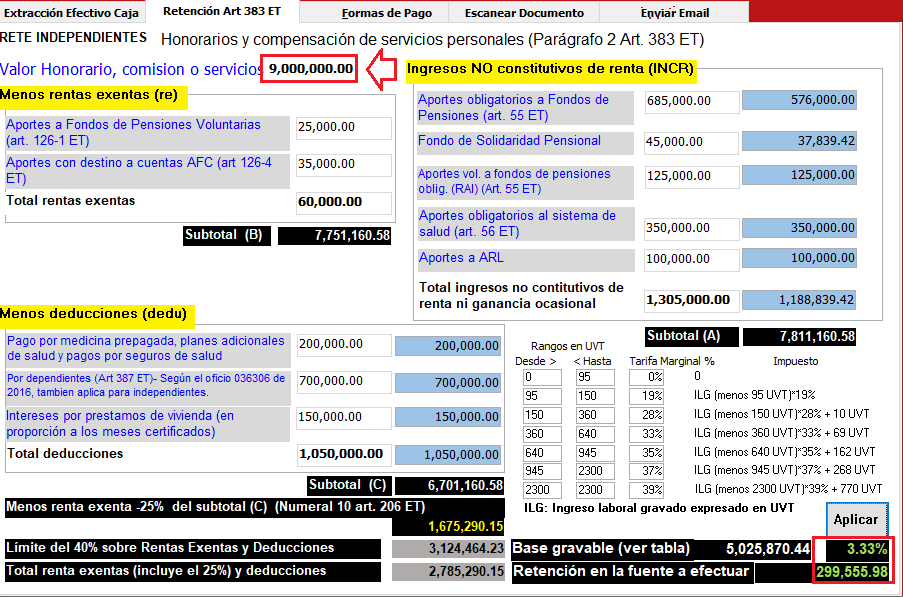Select the cuentas AFC amount field
This screenshot has width=903, height=597.
(x=344, y=165)
